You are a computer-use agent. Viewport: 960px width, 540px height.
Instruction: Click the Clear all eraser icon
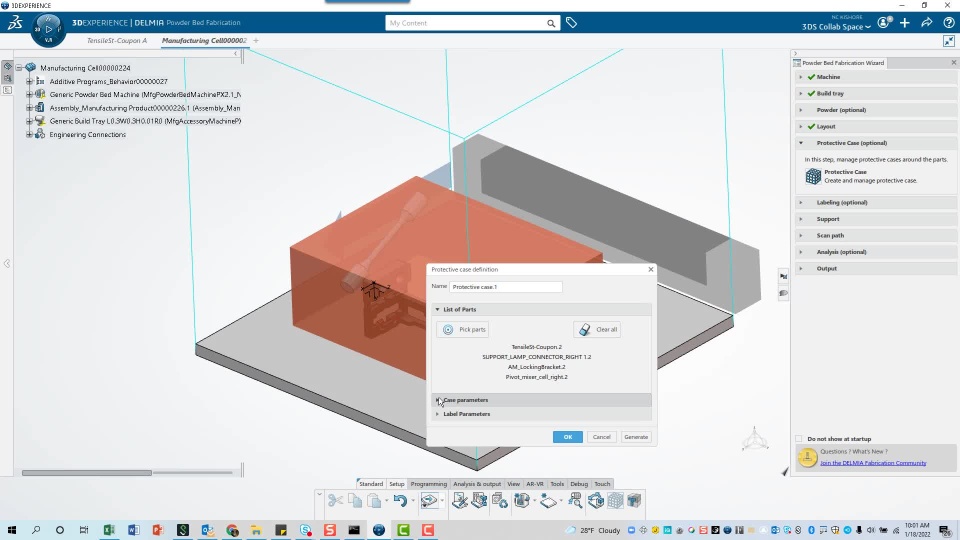tap(585, 329)
